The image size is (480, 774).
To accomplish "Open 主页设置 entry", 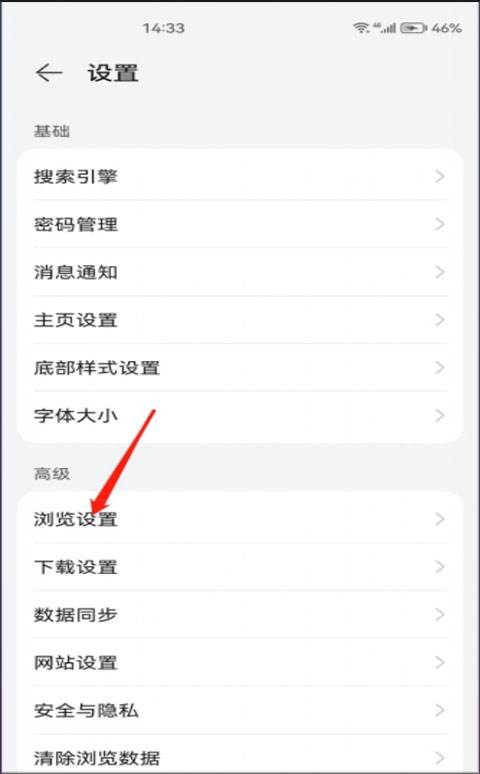I will tap(240, 320).
